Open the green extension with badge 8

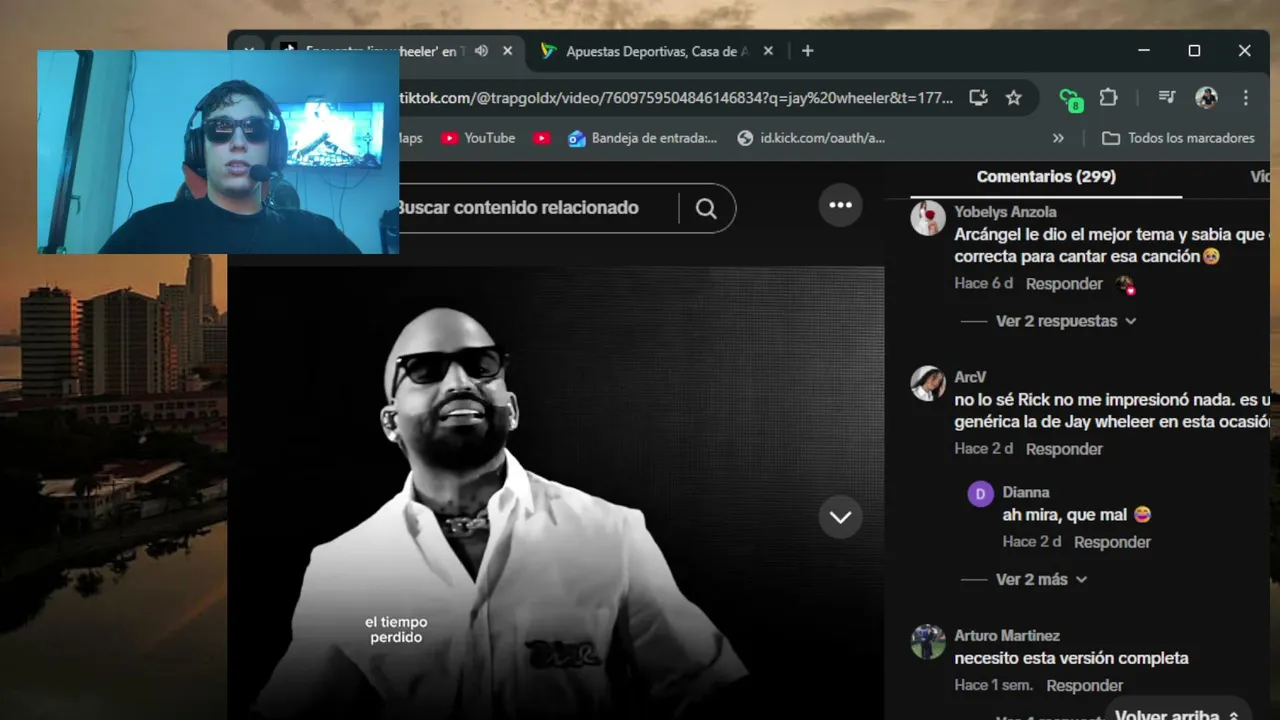[x=1070, y=98]
